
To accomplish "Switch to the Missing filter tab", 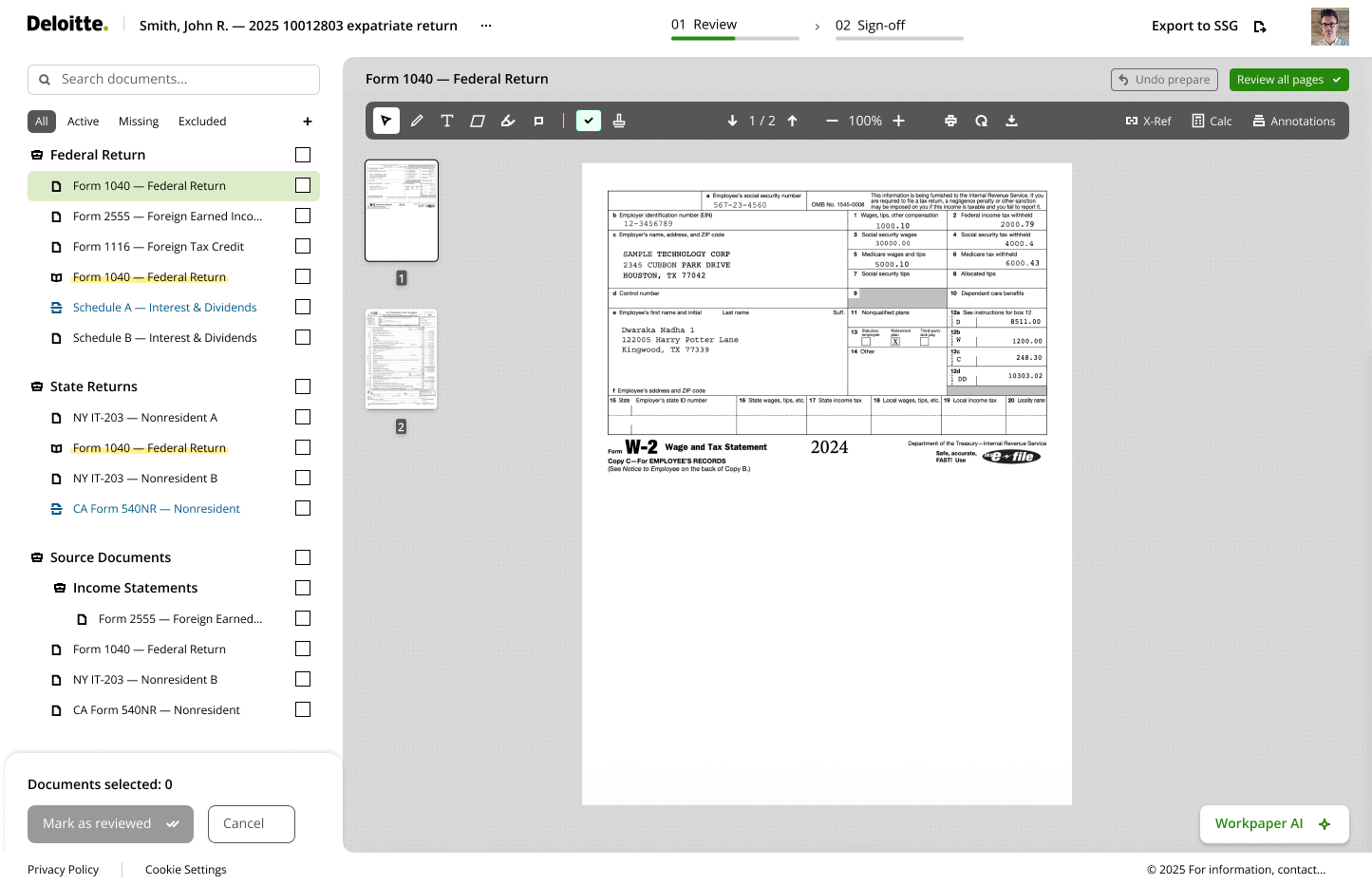I will 139,122.
